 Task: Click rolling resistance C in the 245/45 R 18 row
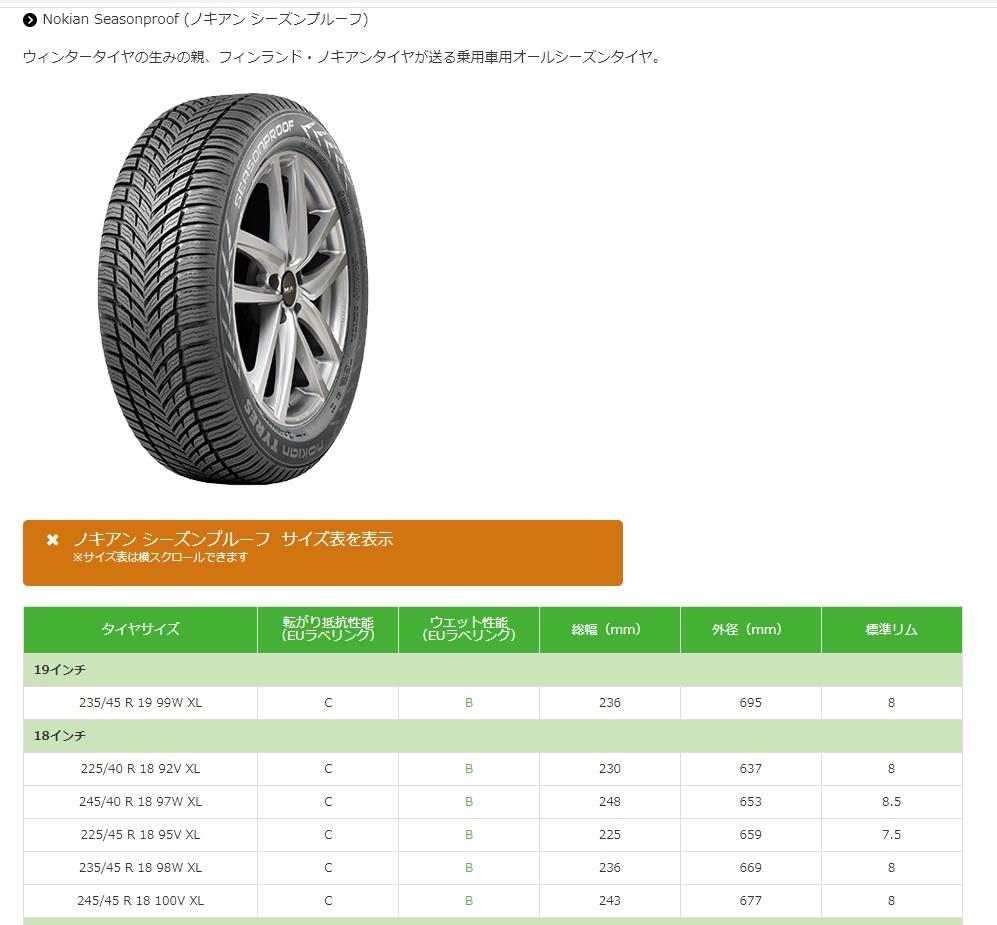click(x=328, y=901)
